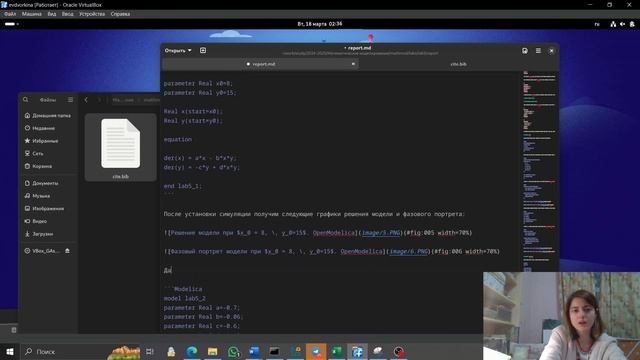Open VirtualBox Справка menu
This screenshot has width=640, height=360.
click(x=120, y=14)
